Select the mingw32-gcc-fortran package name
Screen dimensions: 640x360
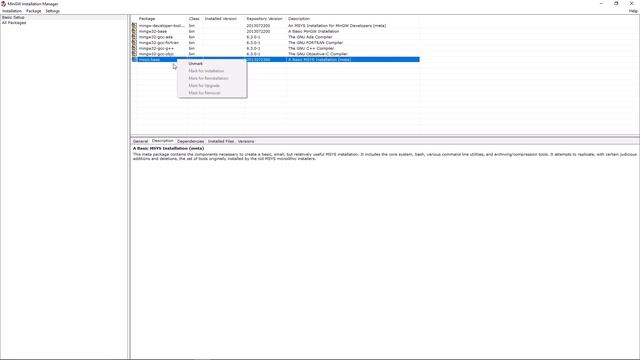[159, 42]
